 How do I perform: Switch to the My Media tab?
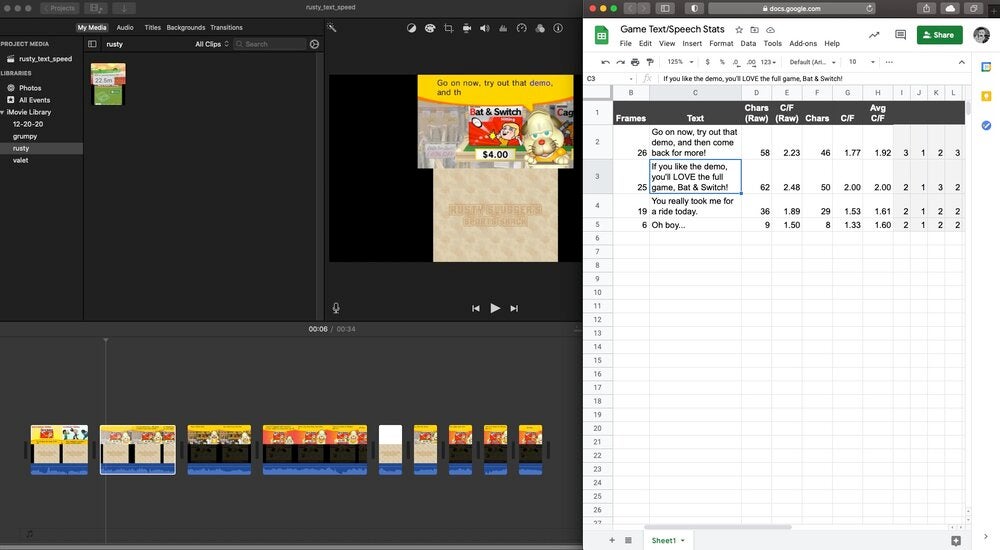(92, 27)
